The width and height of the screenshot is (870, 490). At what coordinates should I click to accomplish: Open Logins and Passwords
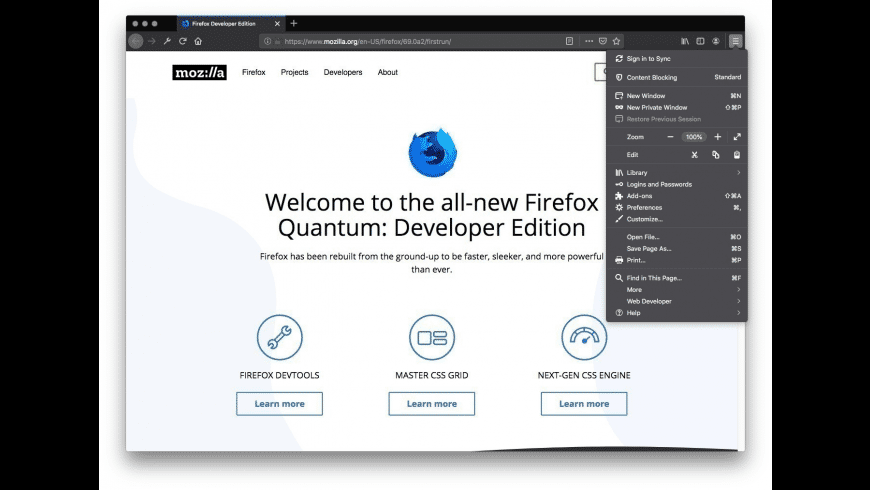pyautogui.click(x=677, y=184)
